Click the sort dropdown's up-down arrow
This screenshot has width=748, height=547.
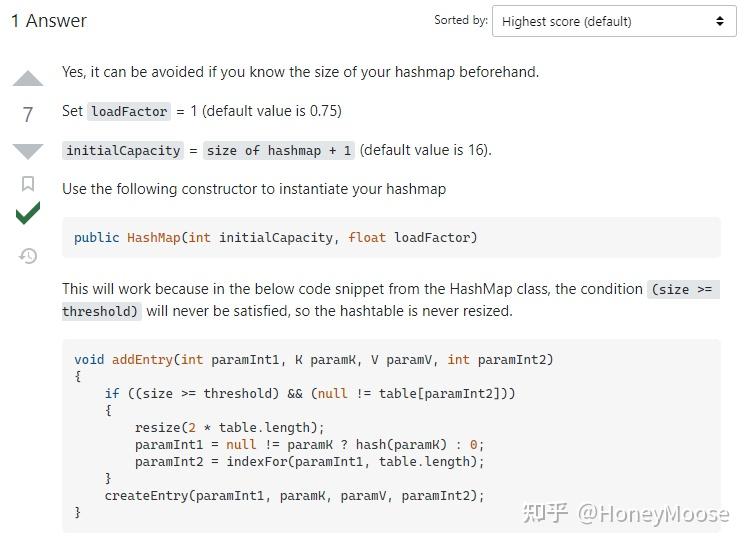(719, 21)
